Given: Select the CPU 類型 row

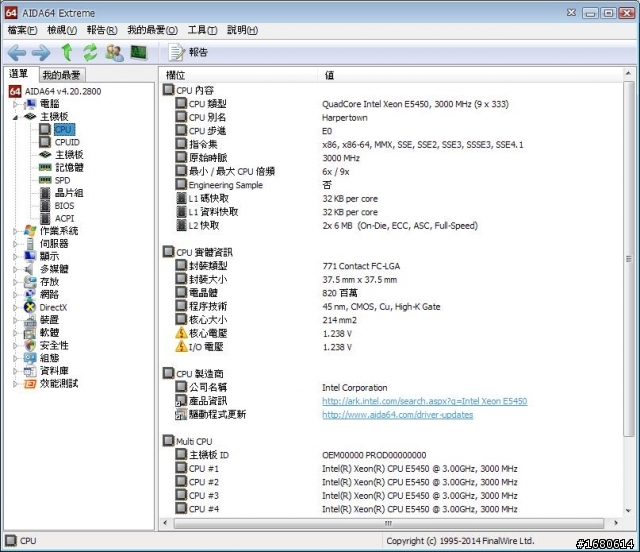Looking at the screenshot, I should pyautogui.click(x=392, y=104).
